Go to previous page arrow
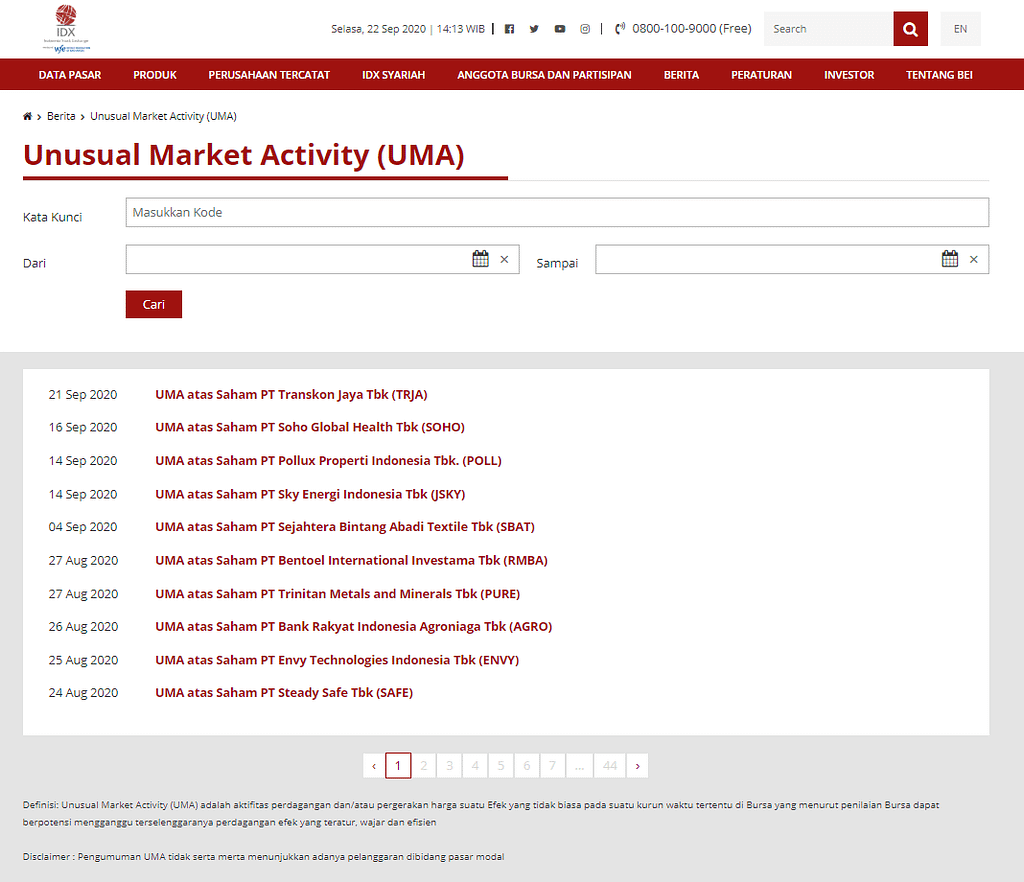 [x=374, y=766]
